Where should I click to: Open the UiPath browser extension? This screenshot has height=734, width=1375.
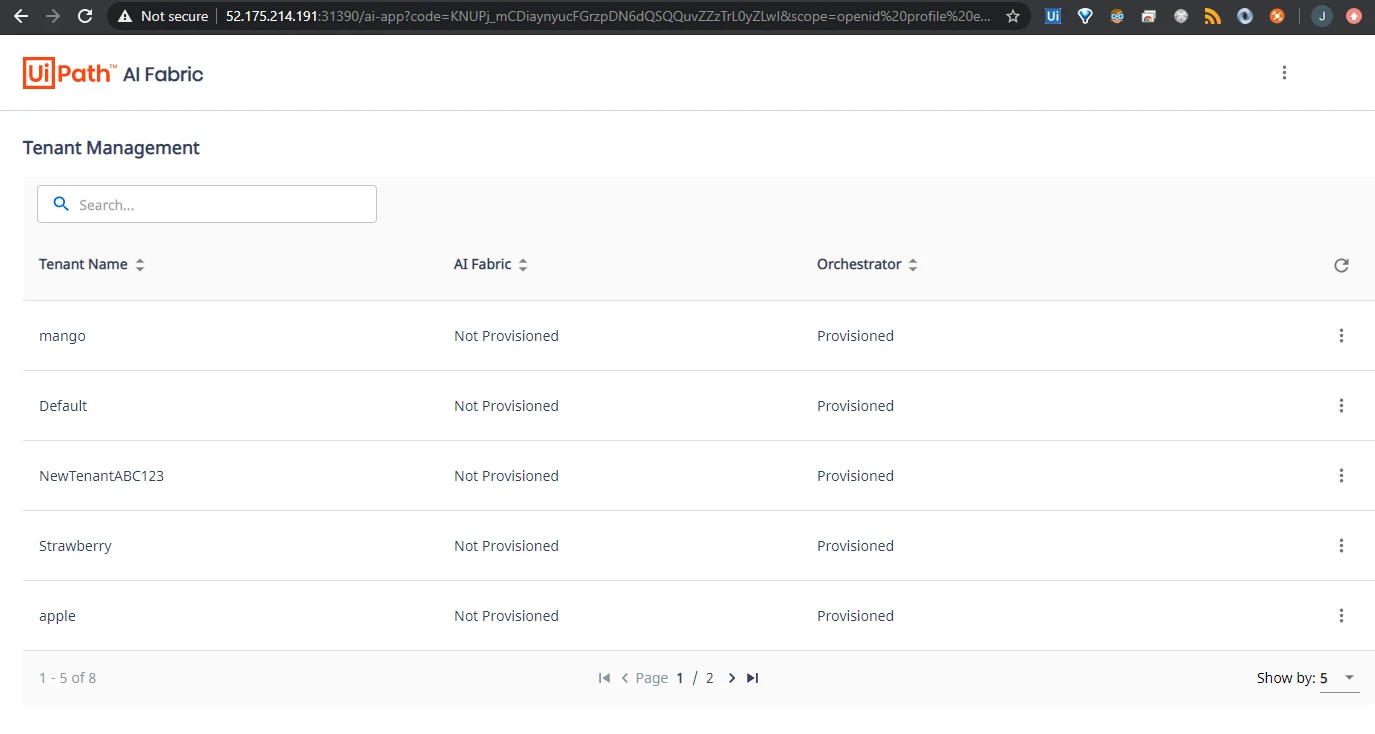[1053, 16]
